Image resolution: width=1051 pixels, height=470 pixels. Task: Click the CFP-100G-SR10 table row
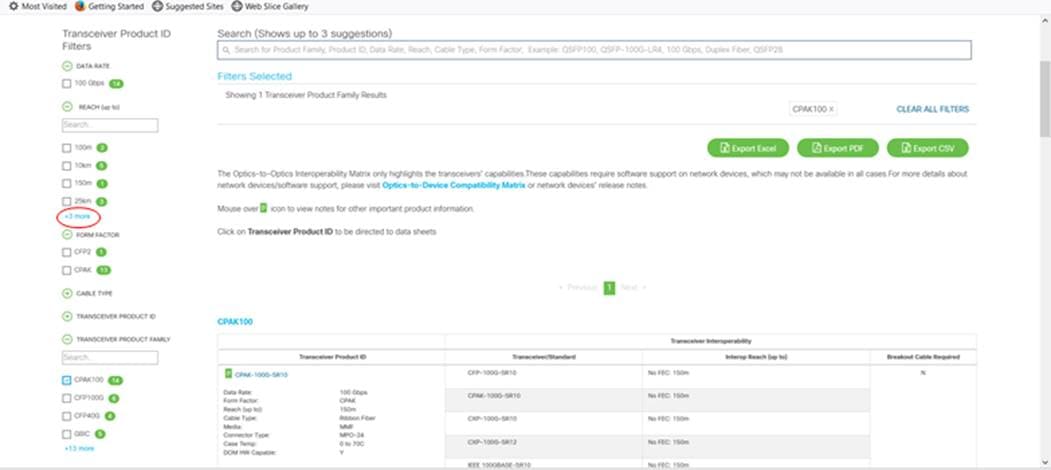[658, 377]
